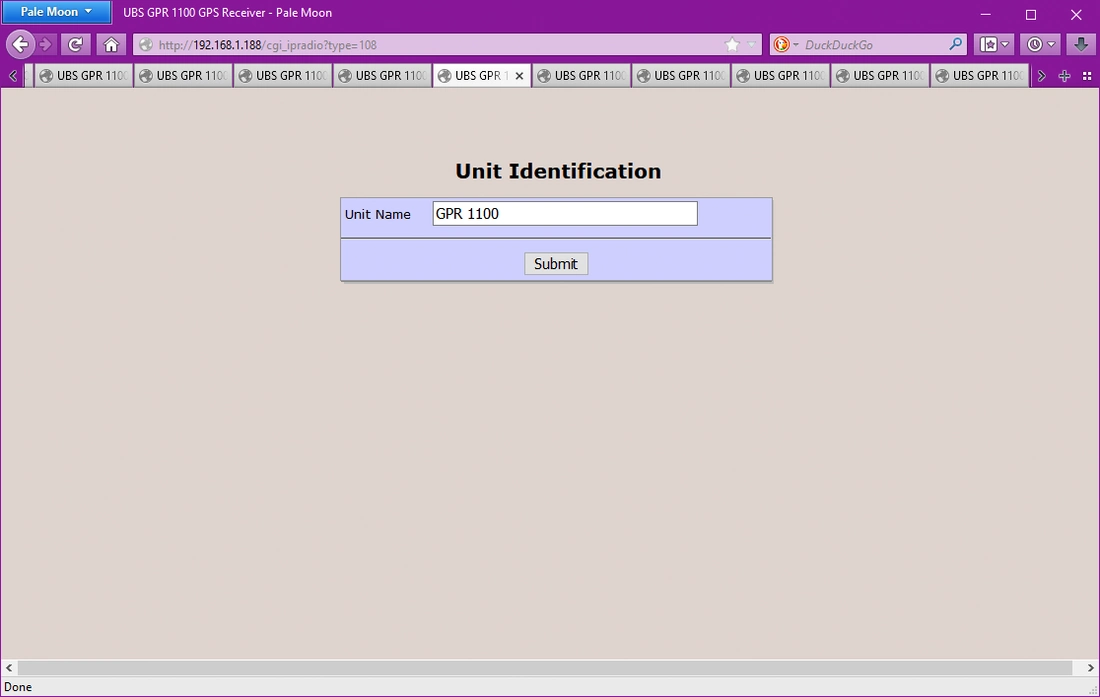This screenshot has width=1100, height=697.
Task: Click the horizontal scrollbar right arrow
Action: [1090, 668]
